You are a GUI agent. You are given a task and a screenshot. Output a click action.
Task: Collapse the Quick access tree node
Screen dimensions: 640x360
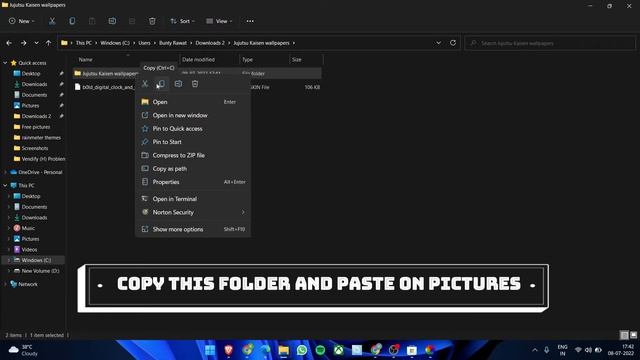(5, 63)
